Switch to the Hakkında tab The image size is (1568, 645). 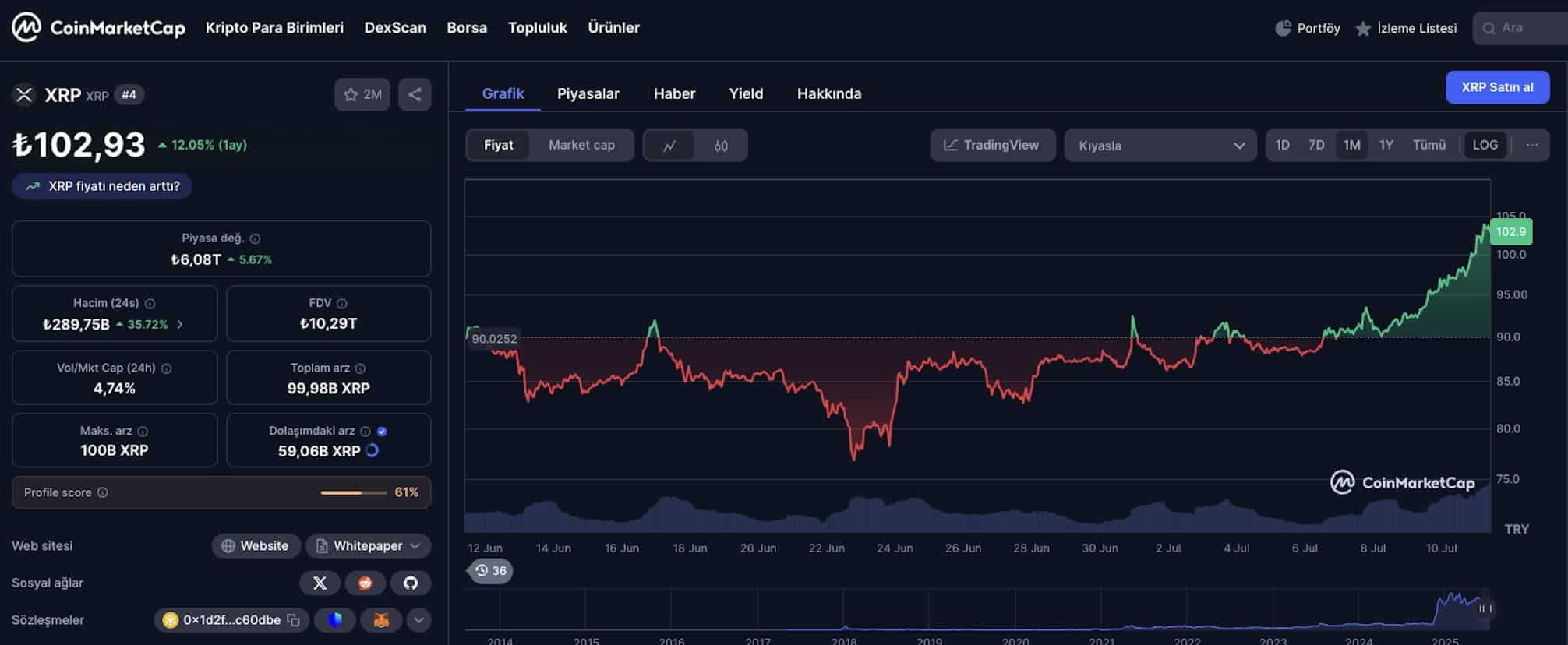[x=829, y=93]
